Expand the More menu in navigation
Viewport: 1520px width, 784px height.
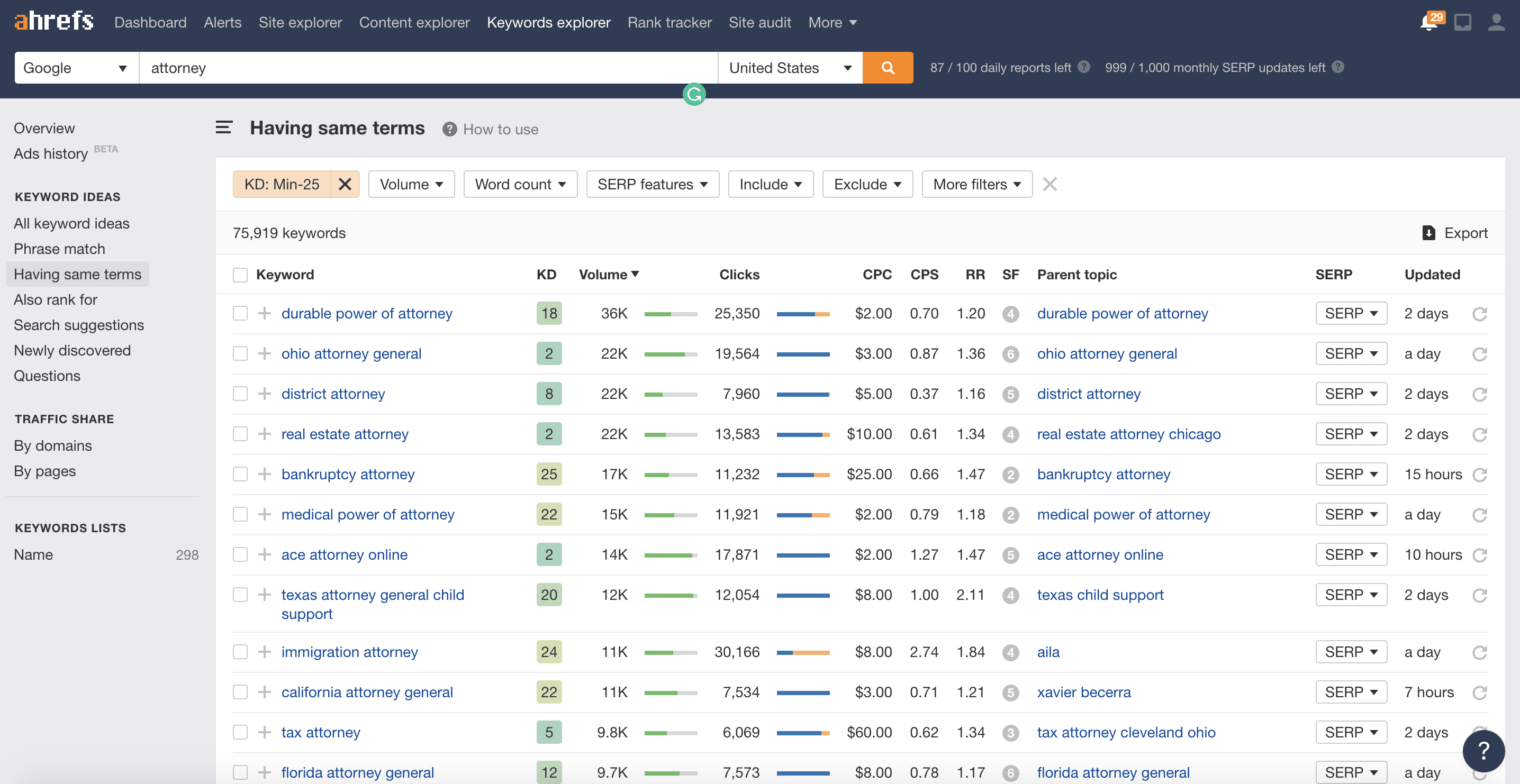pos(832,22)
